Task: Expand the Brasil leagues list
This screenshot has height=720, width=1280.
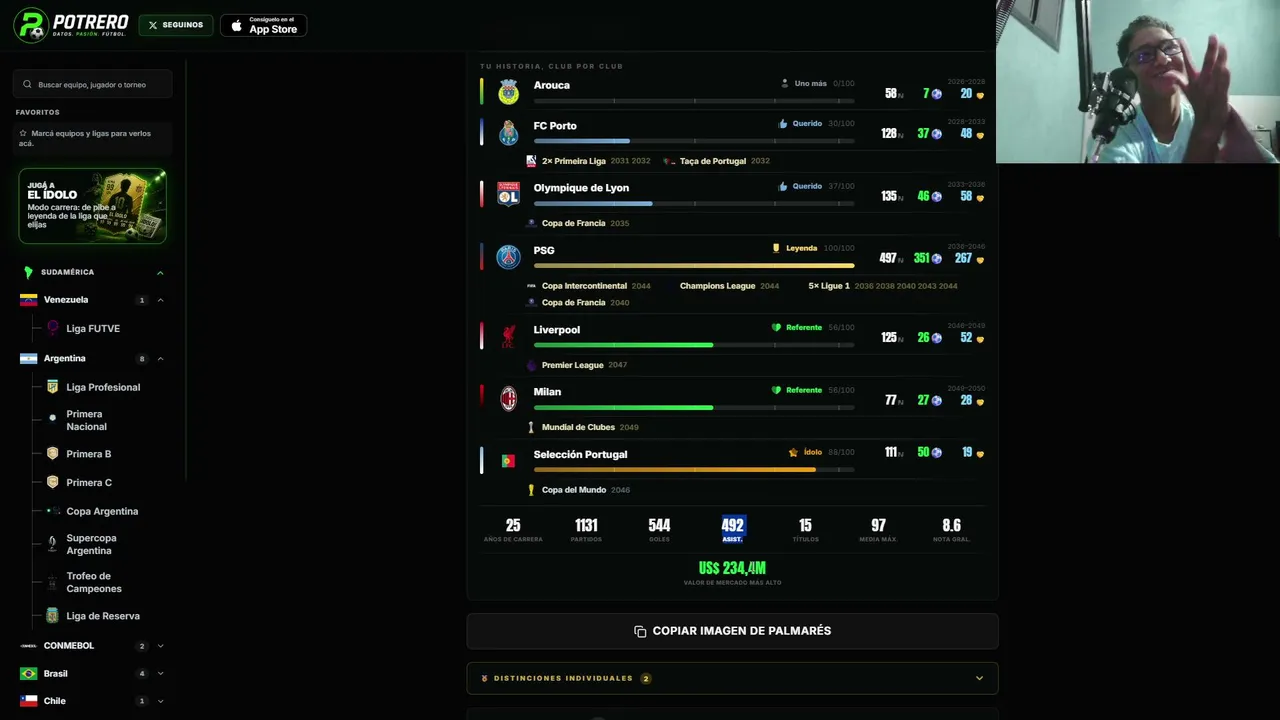Action: [x=160, y=674]
